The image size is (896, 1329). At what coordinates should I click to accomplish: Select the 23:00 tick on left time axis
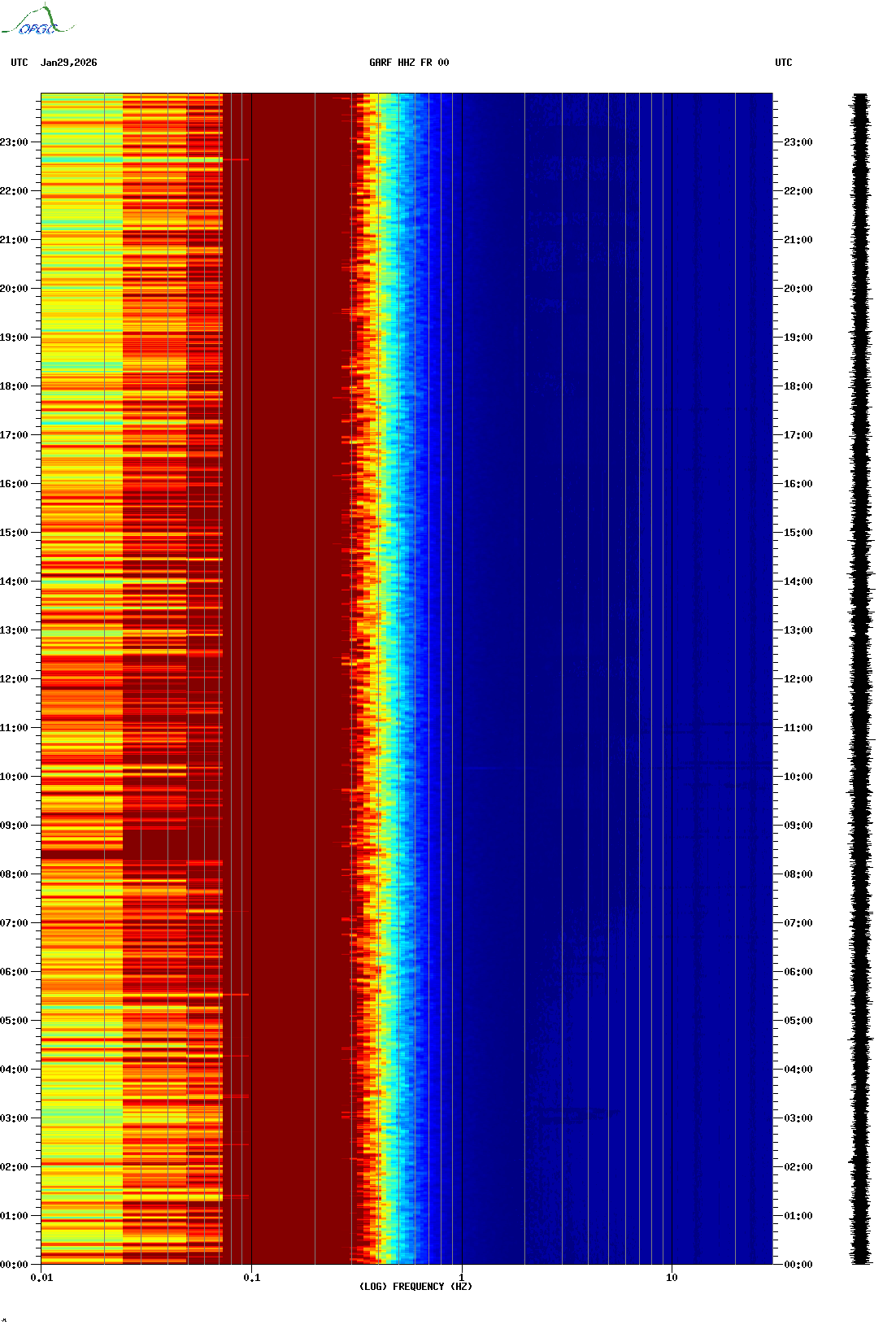15,142
